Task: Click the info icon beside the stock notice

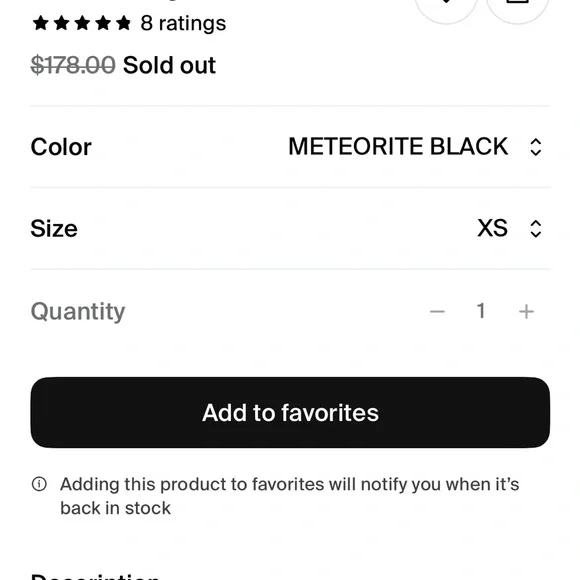Action: pos(39,484)
